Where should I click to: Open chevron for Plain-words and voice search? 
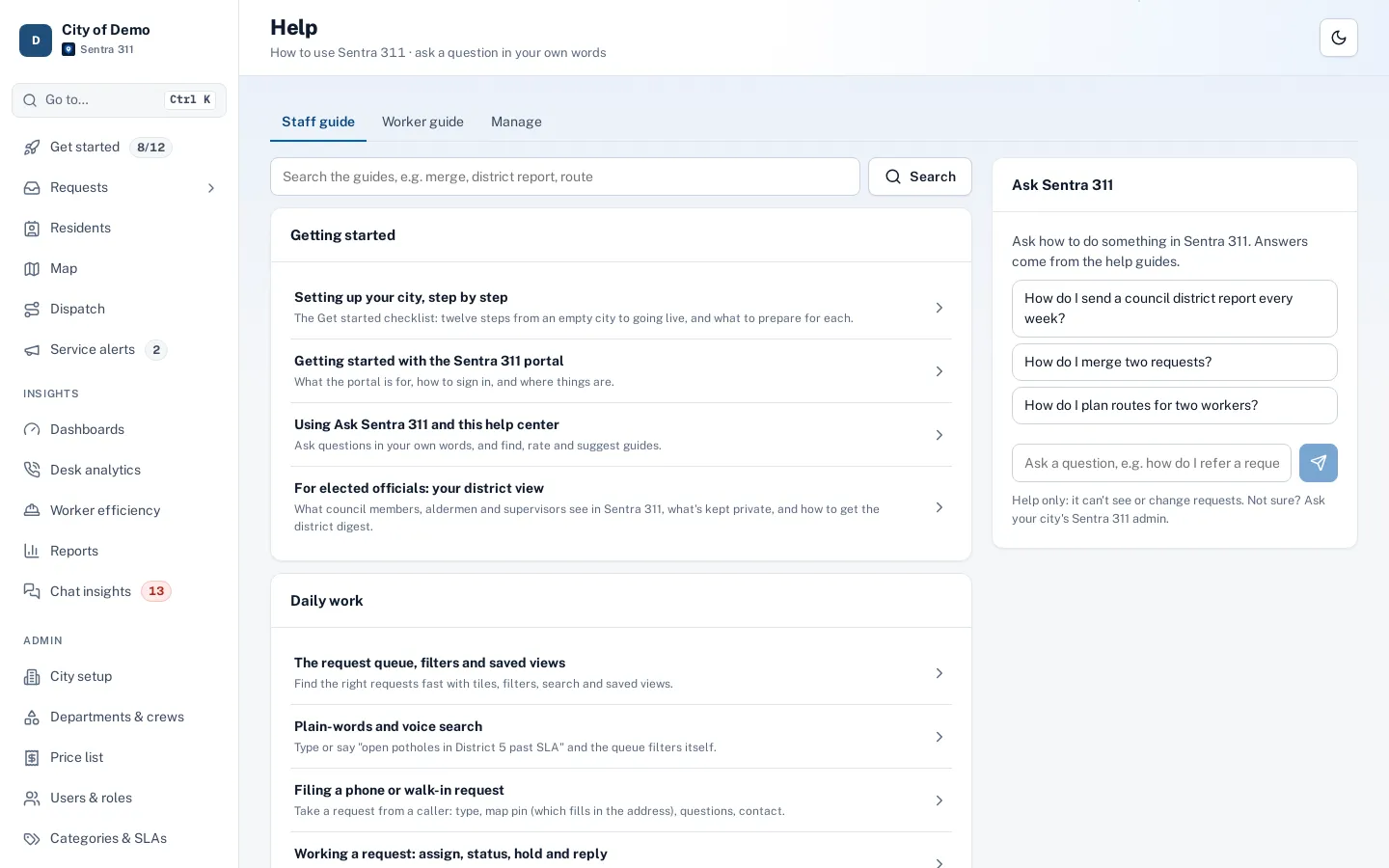pyautogui.click(x=940, y=737)
